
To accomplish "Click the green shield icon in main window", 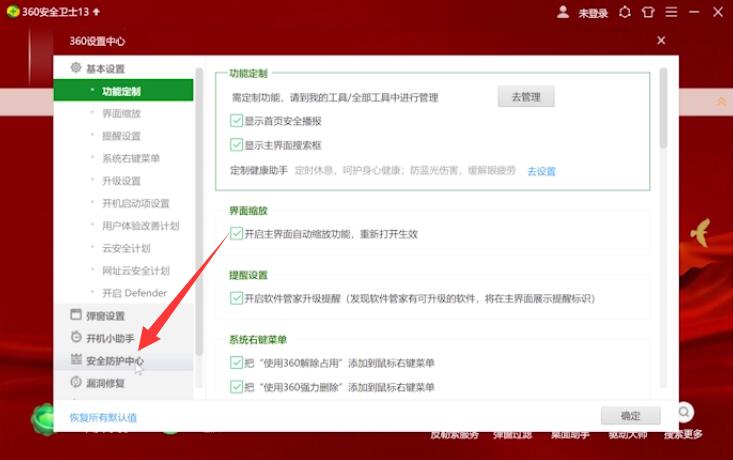I will tap(43, 419).
